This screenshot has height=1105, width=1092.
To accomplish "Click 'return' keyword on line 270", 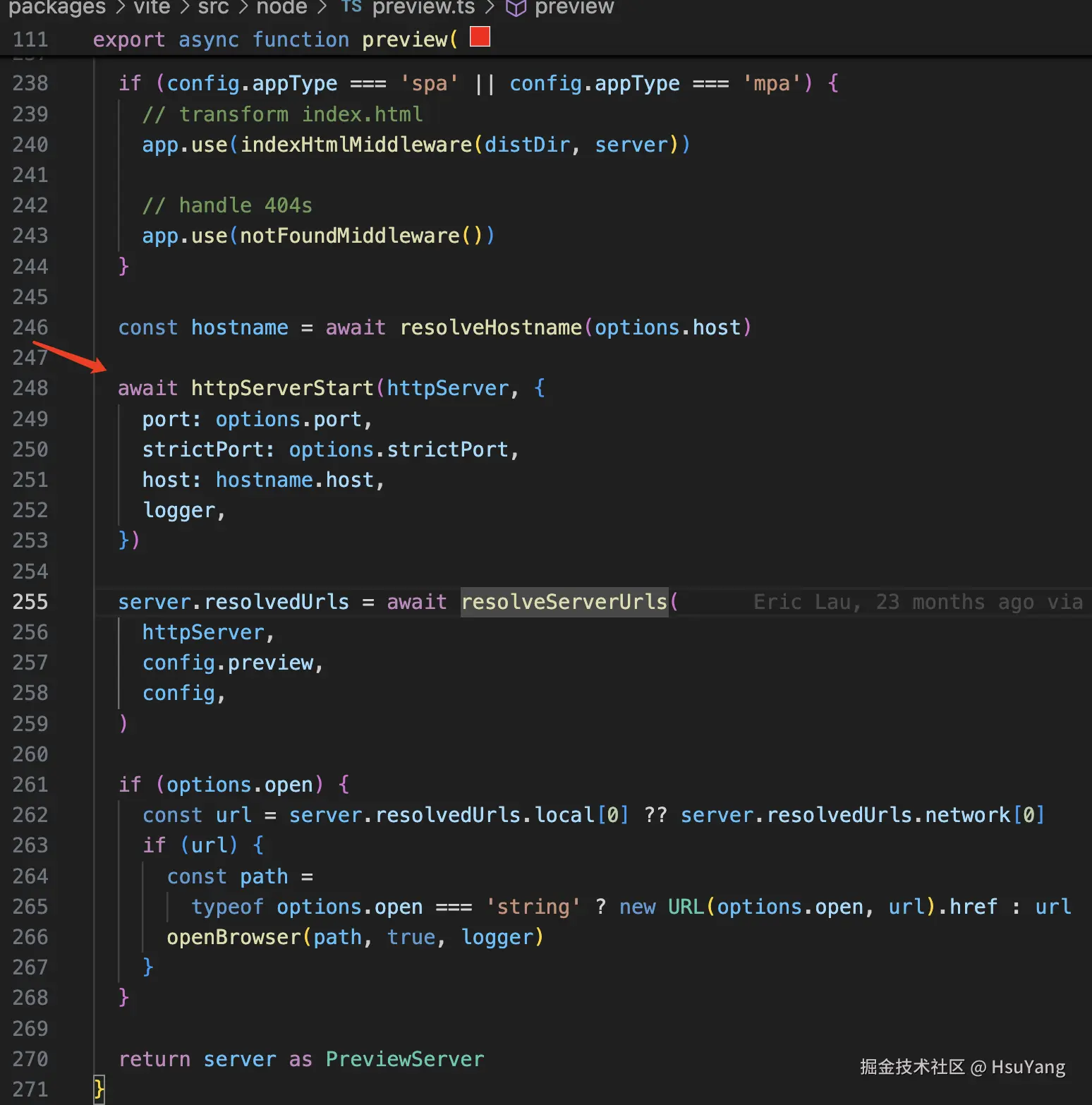I will (x=154, y=1059).
